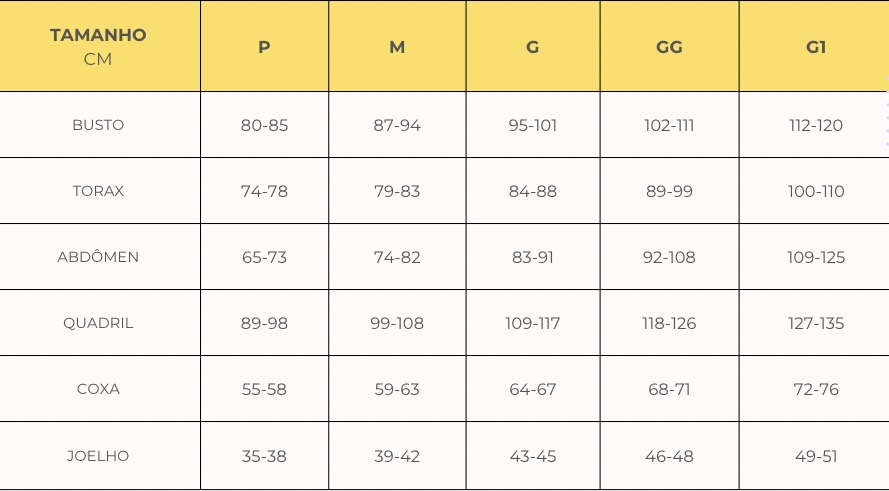Viewport: 889px width, 491px height.
Task: Click the 112-120 busto cell
Action: click(815, 125)
